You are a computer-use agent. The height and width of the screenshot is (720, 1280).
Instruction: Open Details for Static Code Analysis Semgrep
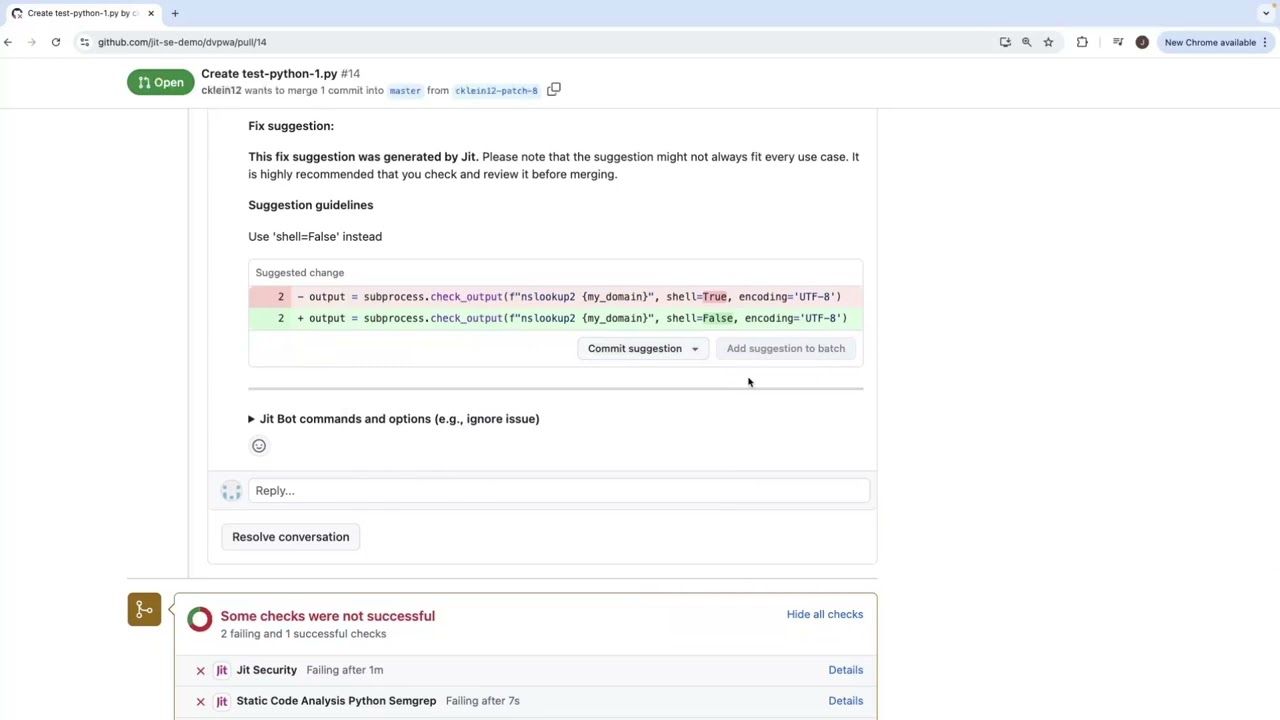[x=846, y=701]
